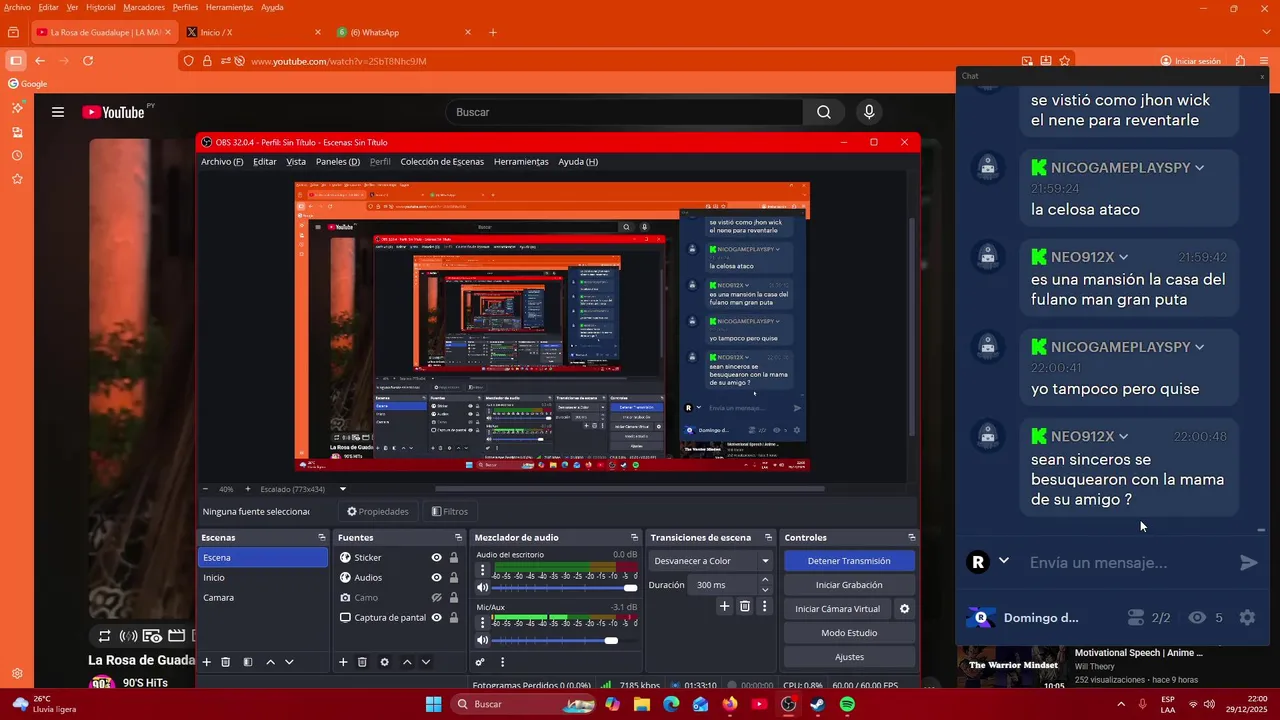The image size is (1280, 720).
Task: Start YouTube voice search microphone
Action: [x=869, y=112]
